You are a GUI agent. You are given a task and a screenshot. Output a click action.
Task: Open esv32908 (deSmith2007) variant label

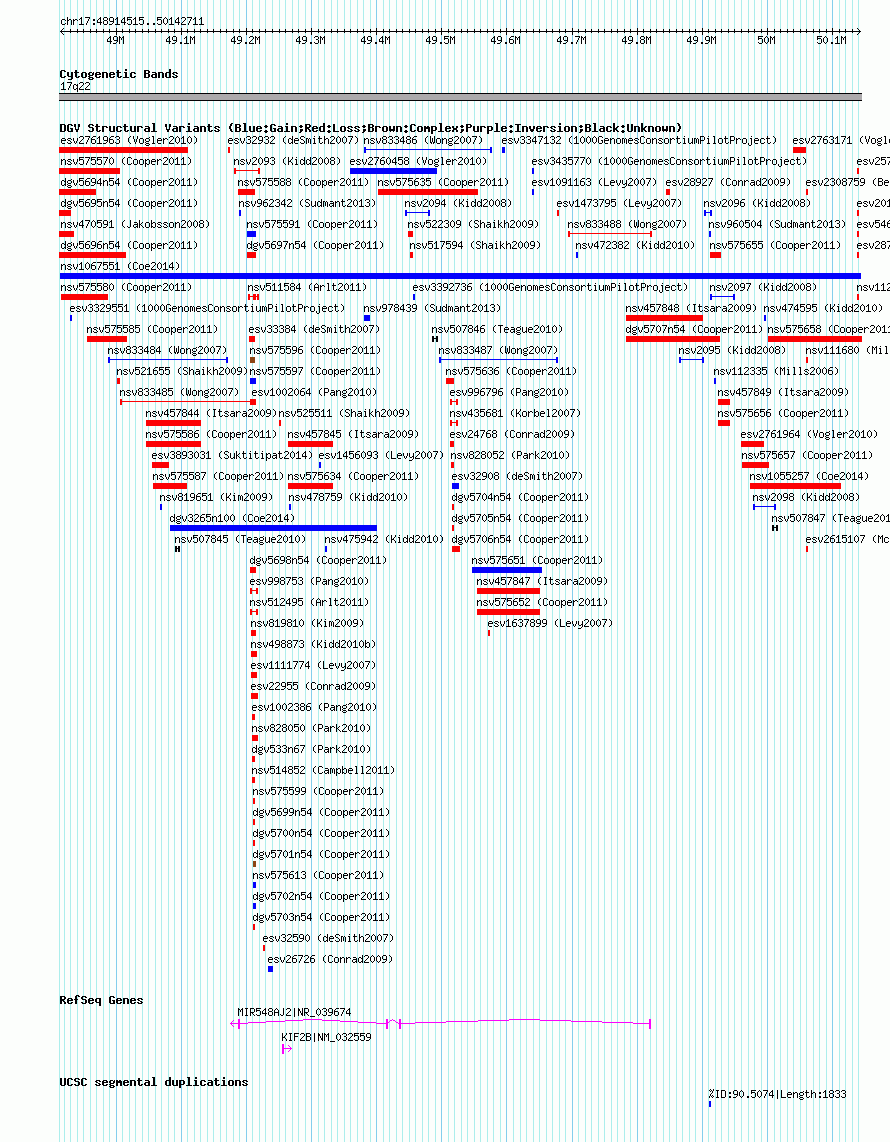[517, 476]
